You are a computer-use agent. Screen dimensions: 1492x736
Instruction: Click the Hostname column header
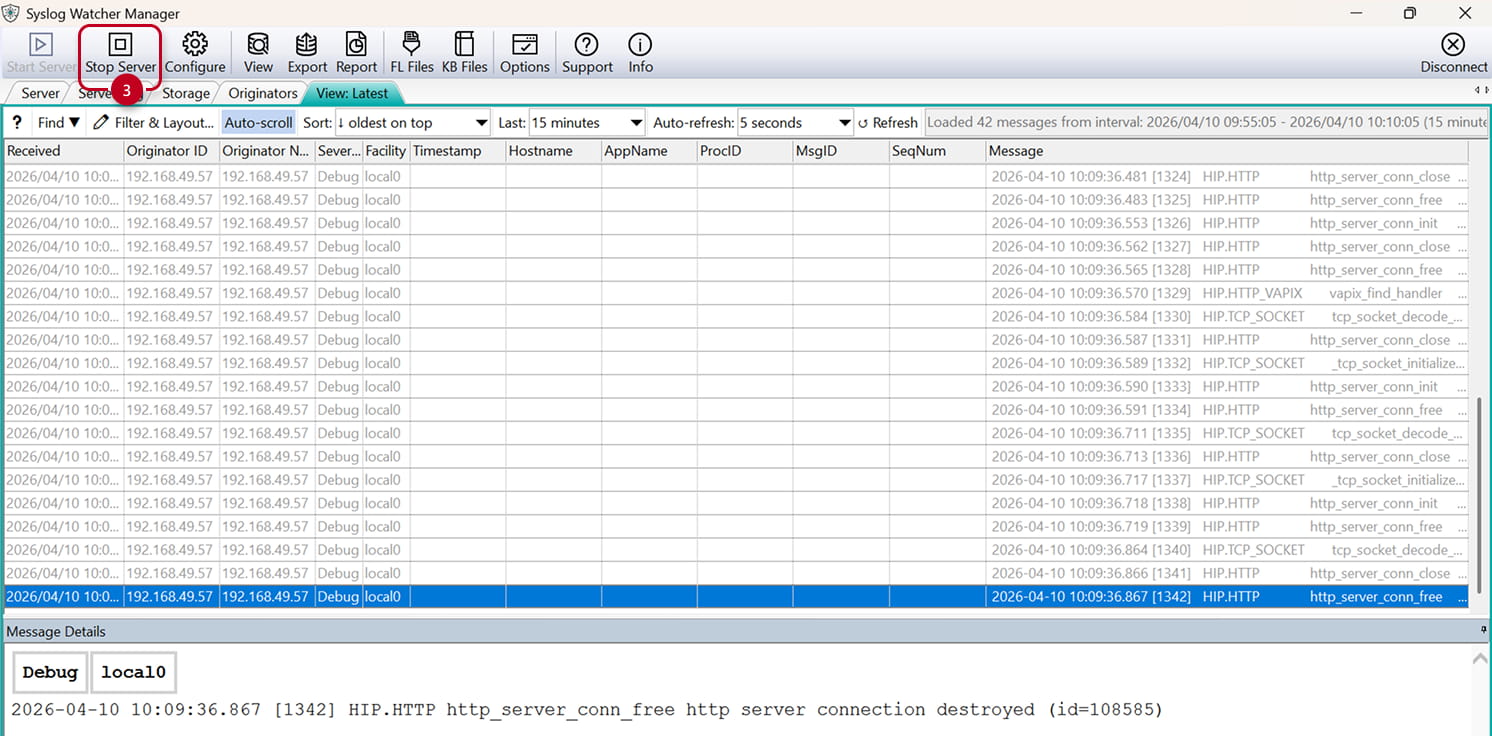[x=553, y=151]
